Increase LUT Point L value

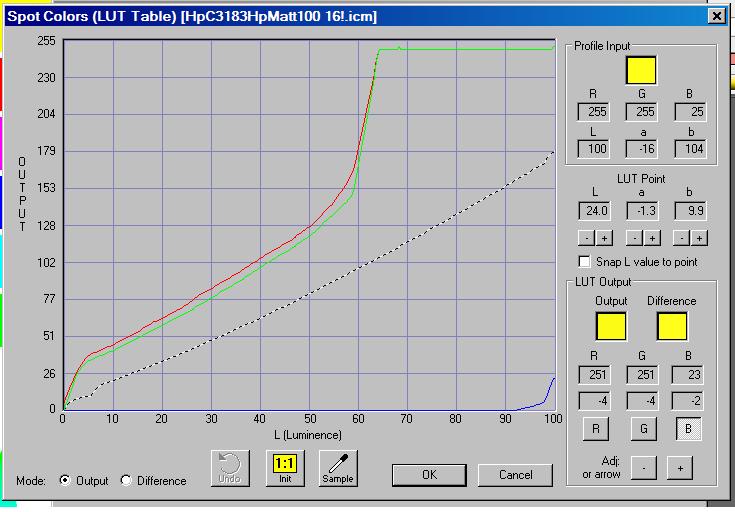tap(604, 238)
